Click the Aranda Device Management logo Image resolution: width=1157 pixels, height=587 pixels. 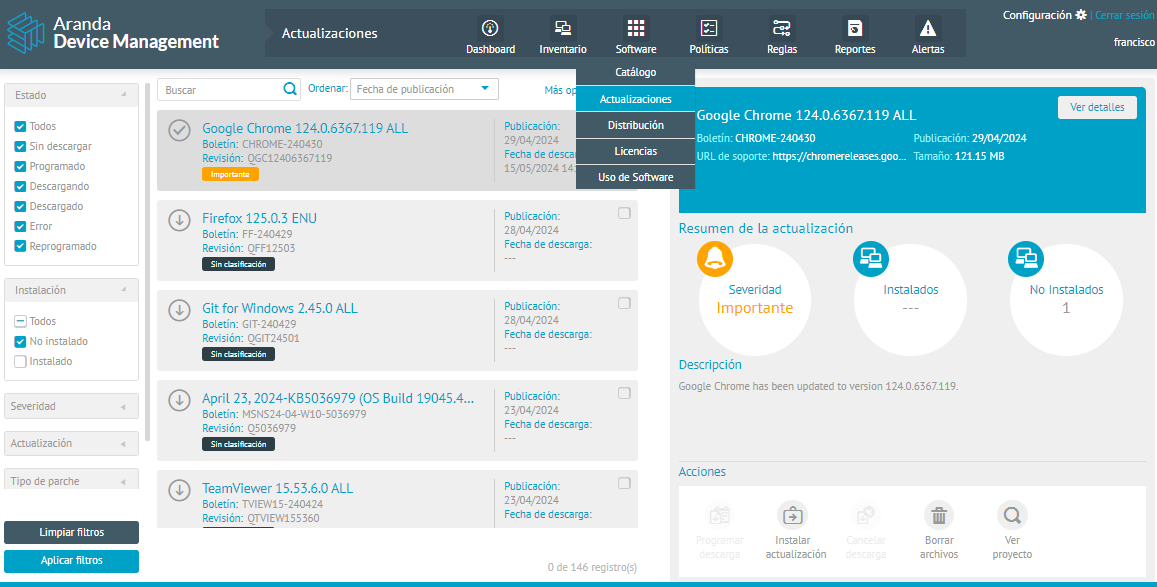(114, 32)
